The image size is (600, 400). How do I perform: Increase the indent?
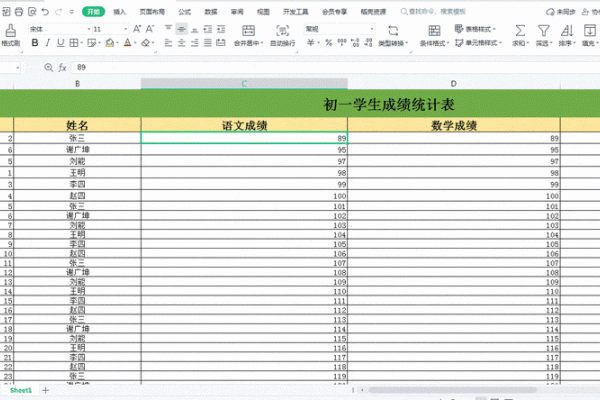click(x=221, y=29)
